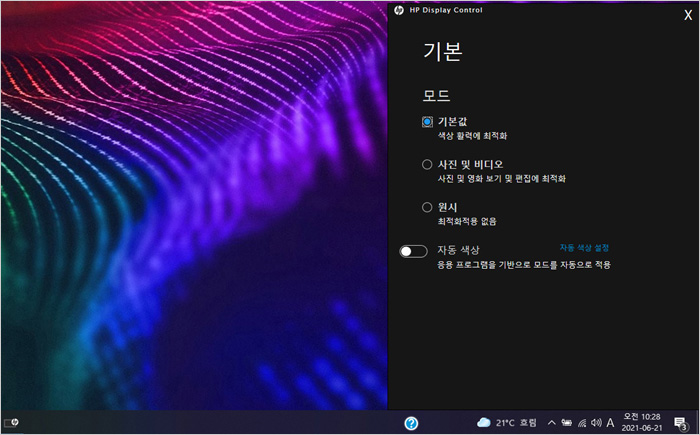Click the IME language indicator A
Image resolution: width=700 pixels, height=435 pixels.
tap(610, 422)
